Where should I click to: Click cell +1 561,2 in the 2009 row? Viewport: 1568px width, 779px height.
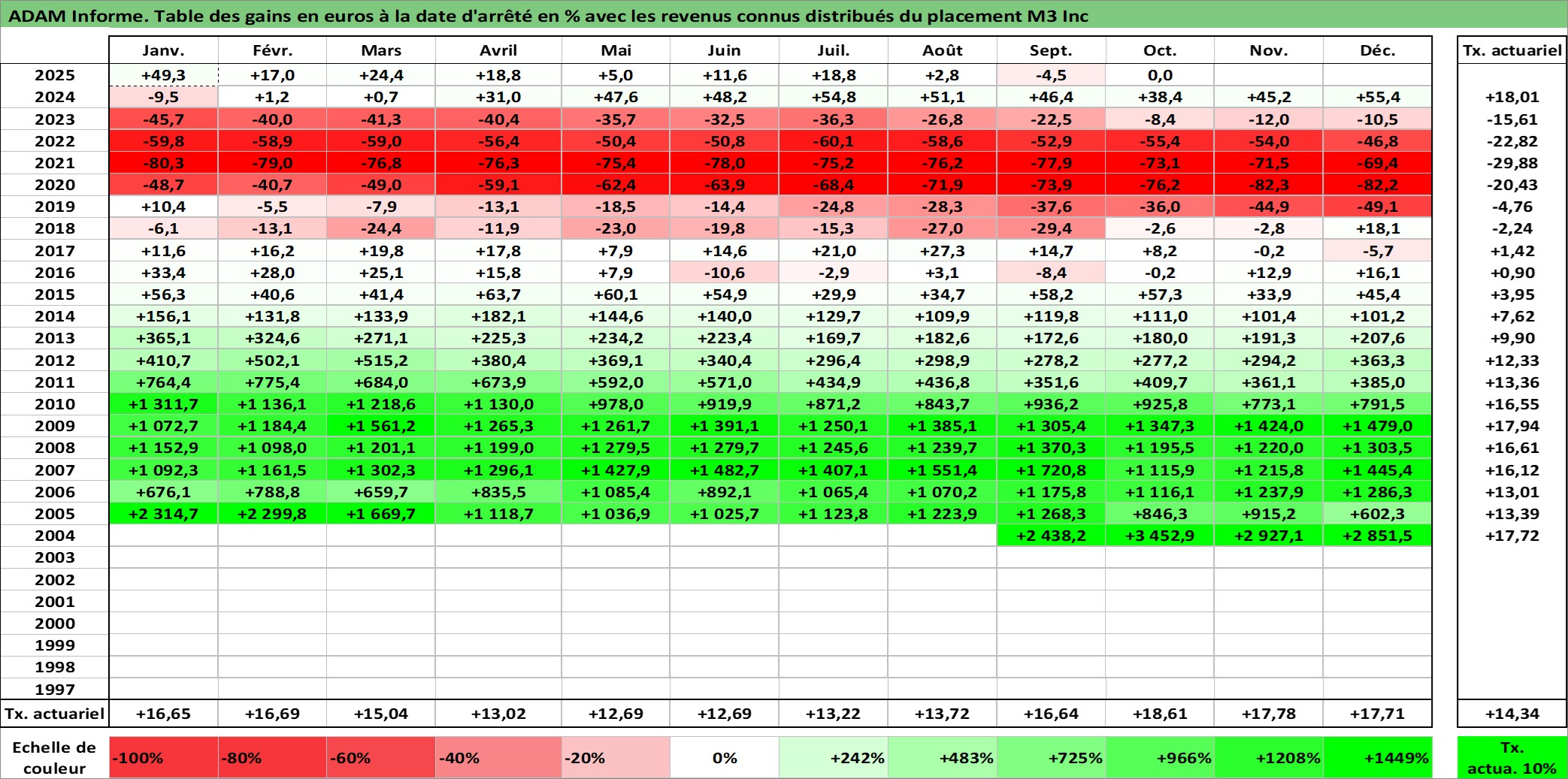[381, 426]
